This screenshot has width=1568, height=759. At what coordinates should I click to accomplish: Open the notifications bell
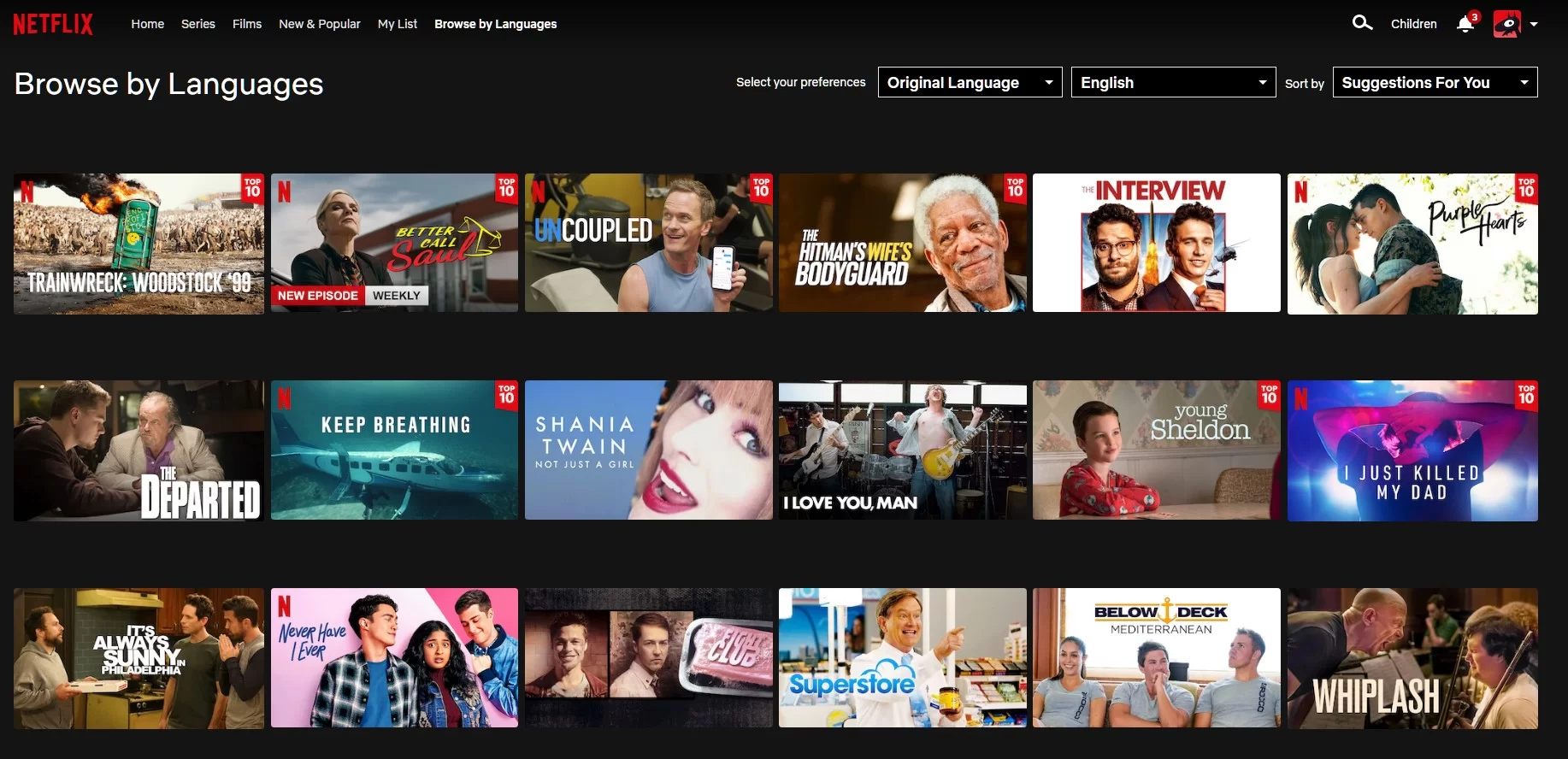click(x=1465, y=24)
